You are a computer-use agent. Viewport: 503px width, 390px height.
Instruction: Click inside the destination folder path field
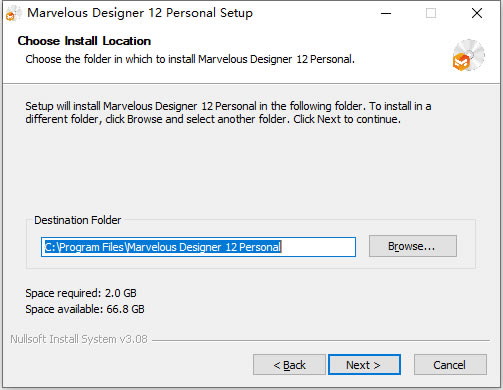(x=198, y=247)
